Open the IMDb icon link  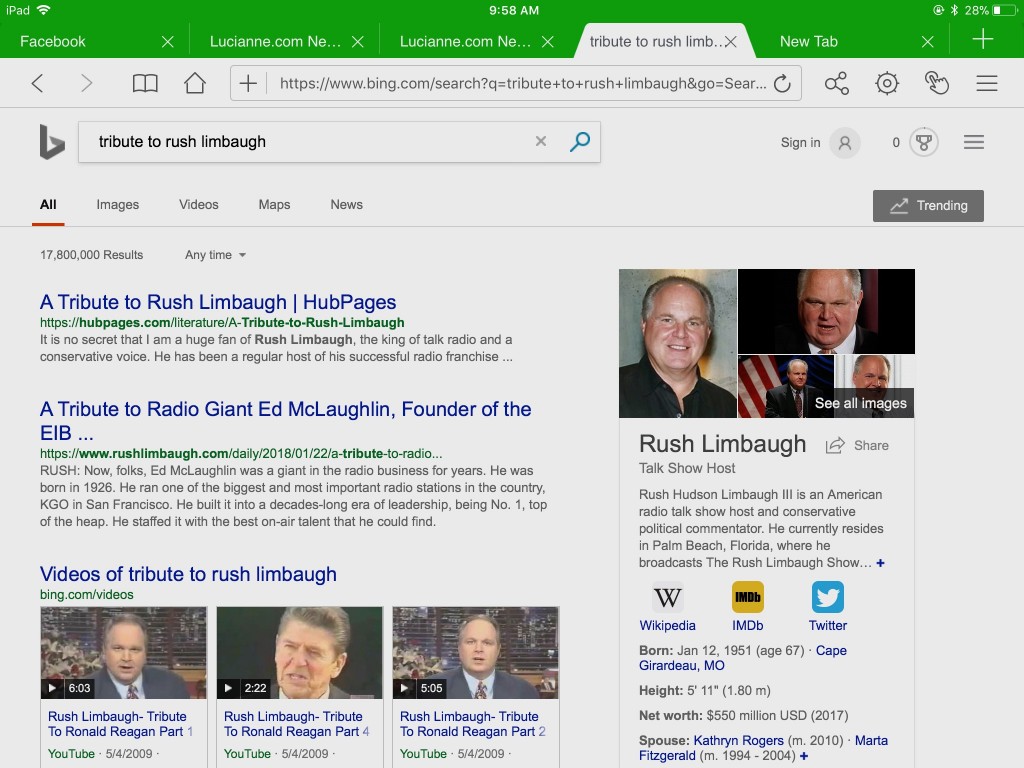pos(748,597)
